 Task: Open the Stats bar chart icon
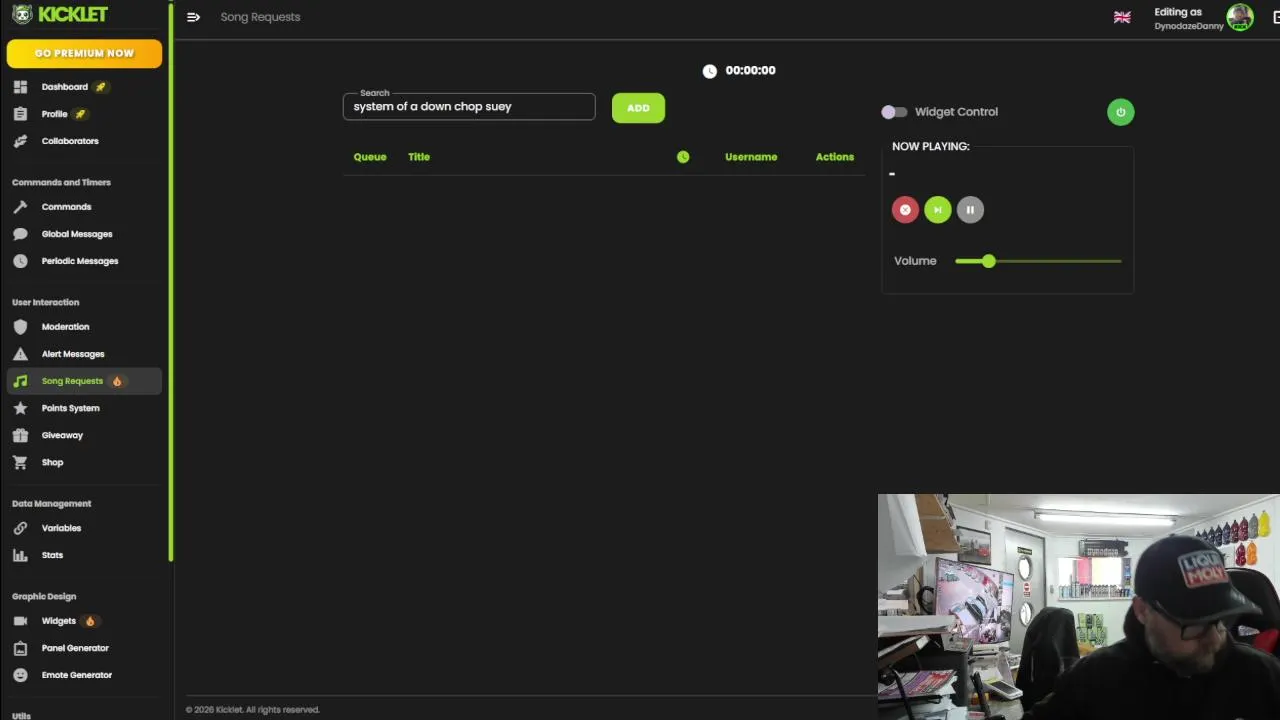pyautogui.click(x=20, y=555)
